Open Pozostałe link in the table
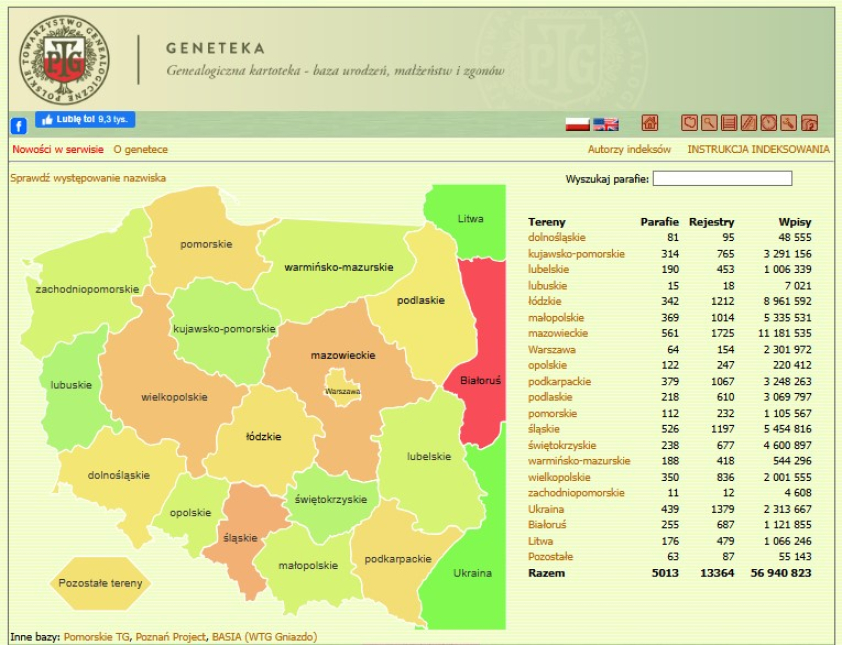The image size is (842, 645). (550, 557)
